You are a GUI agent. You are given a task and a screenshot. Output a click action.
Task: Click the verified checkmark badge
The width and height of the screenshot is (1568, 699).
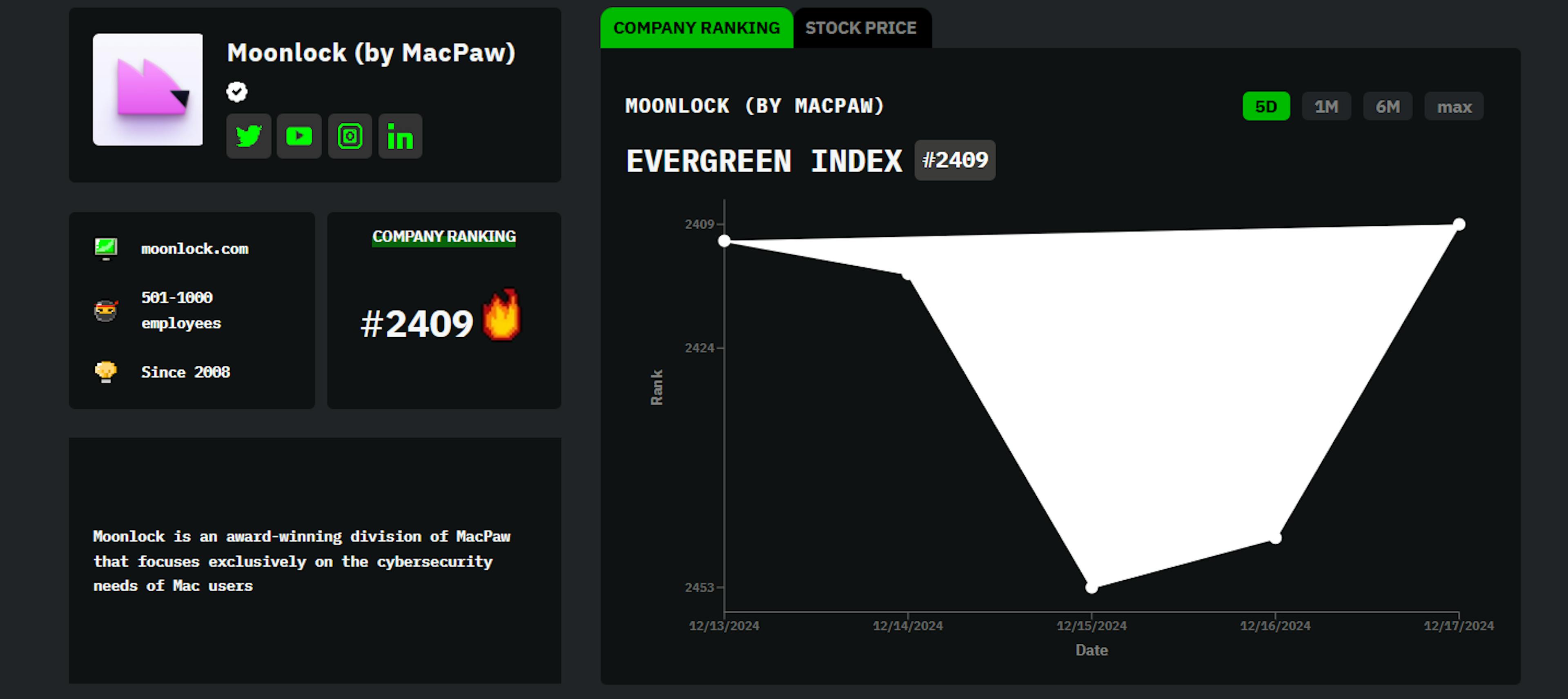[237, 92]
